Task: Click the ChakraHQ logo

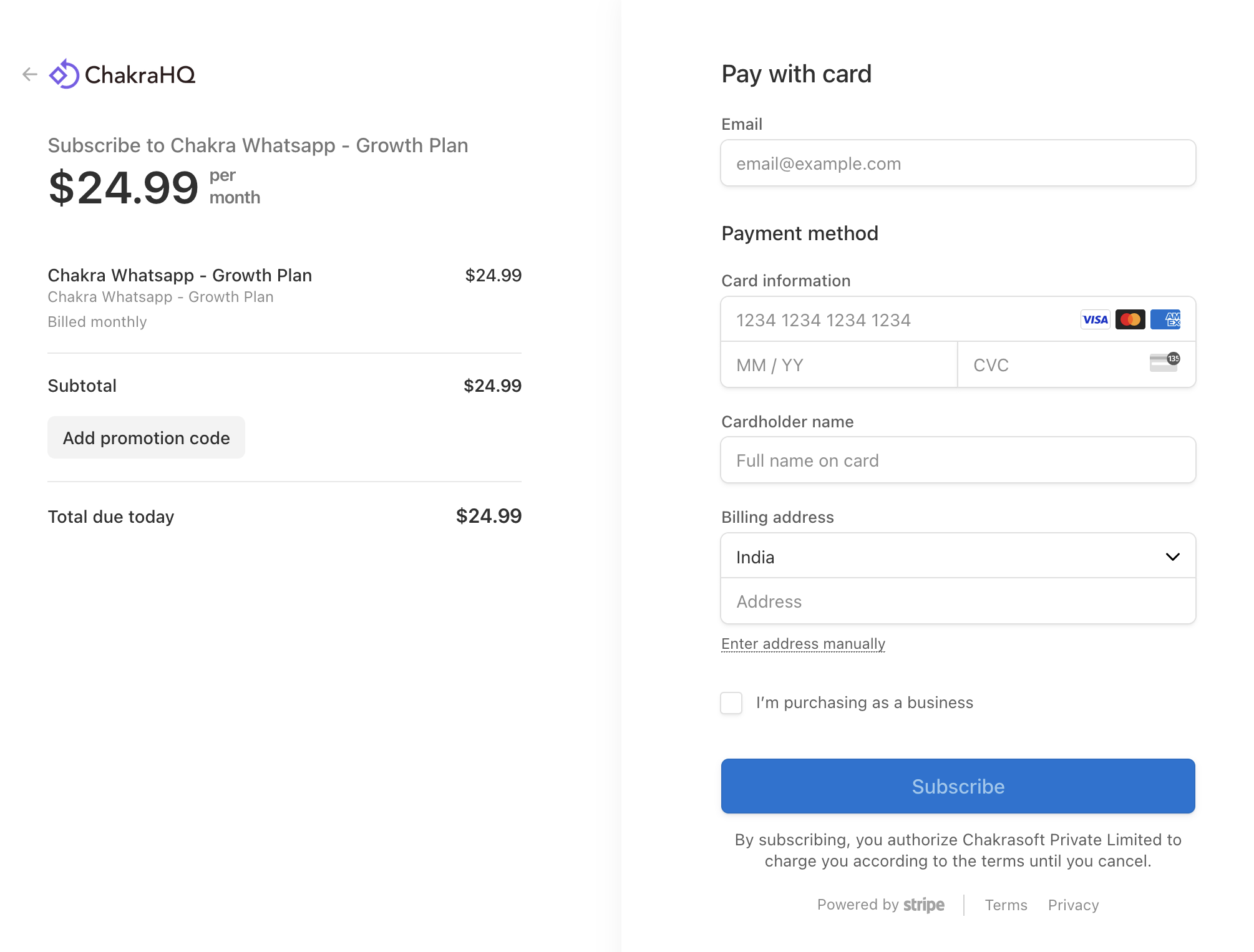Action: pos(122,74)
